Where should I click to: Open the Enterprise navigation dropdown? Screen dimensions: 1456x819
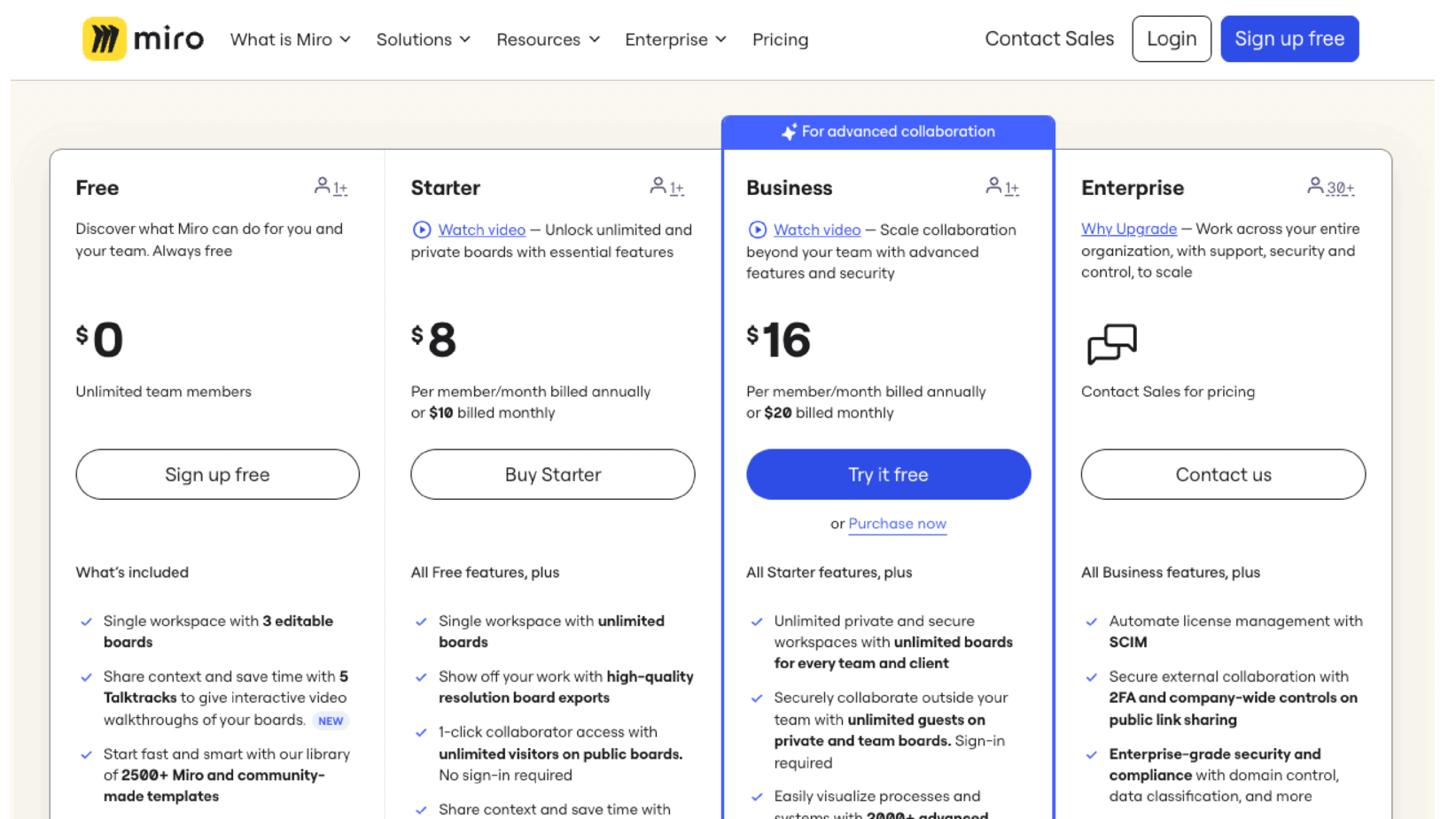[675, 40]
